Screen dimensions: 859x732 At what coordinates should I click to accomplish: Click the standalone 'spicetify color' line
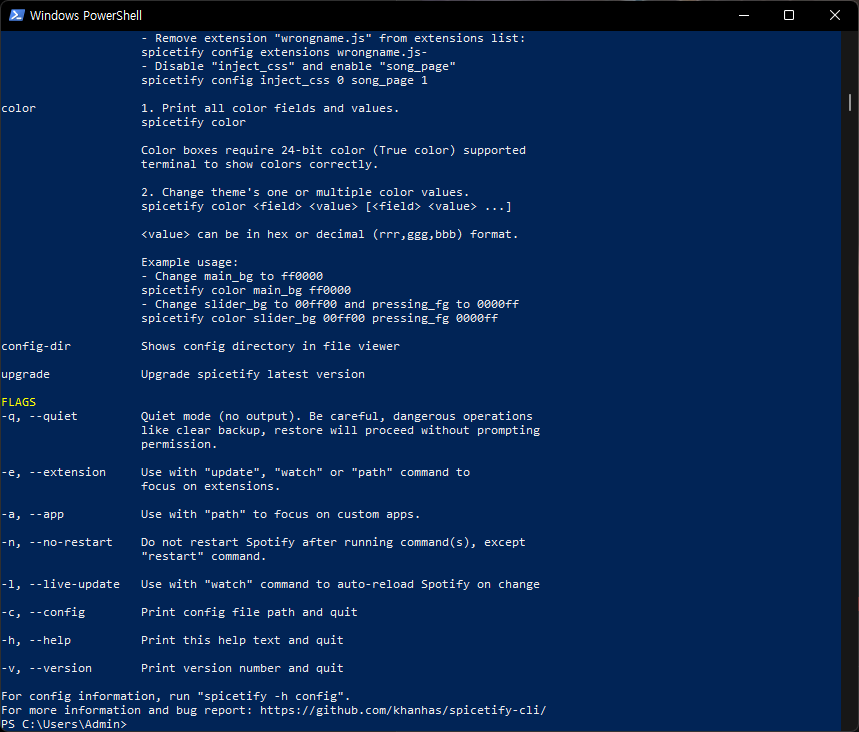point(193,122)
